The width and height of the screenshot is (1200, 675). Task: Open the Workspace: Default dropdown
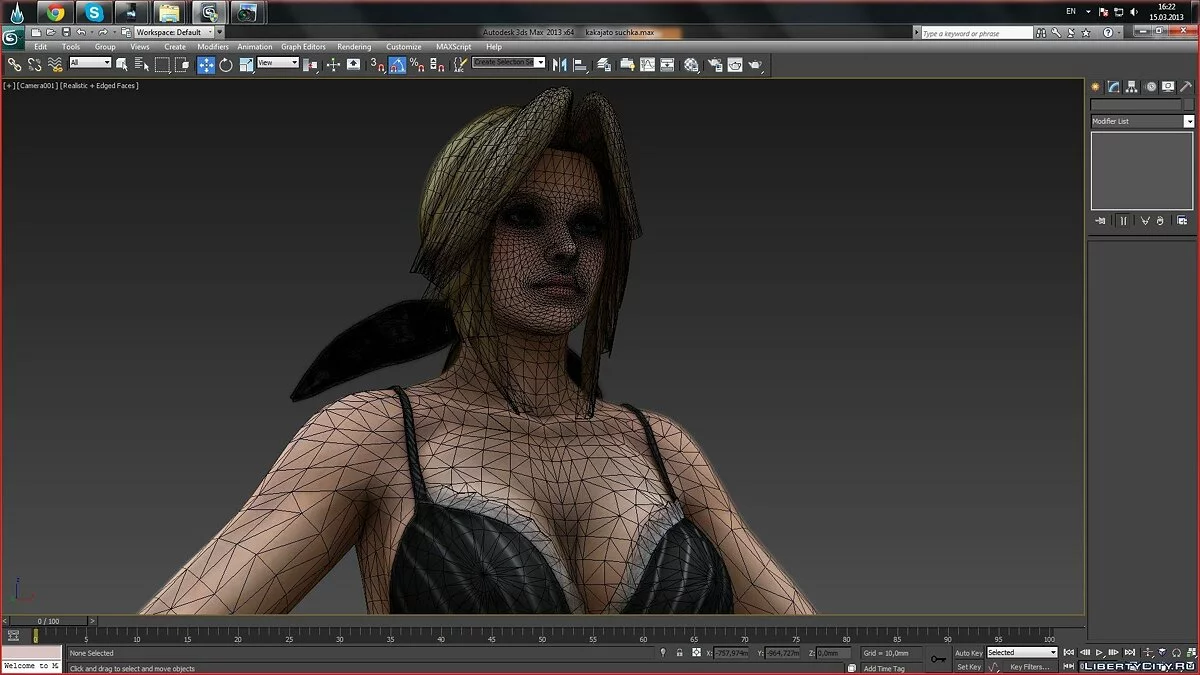pos(174,32)
